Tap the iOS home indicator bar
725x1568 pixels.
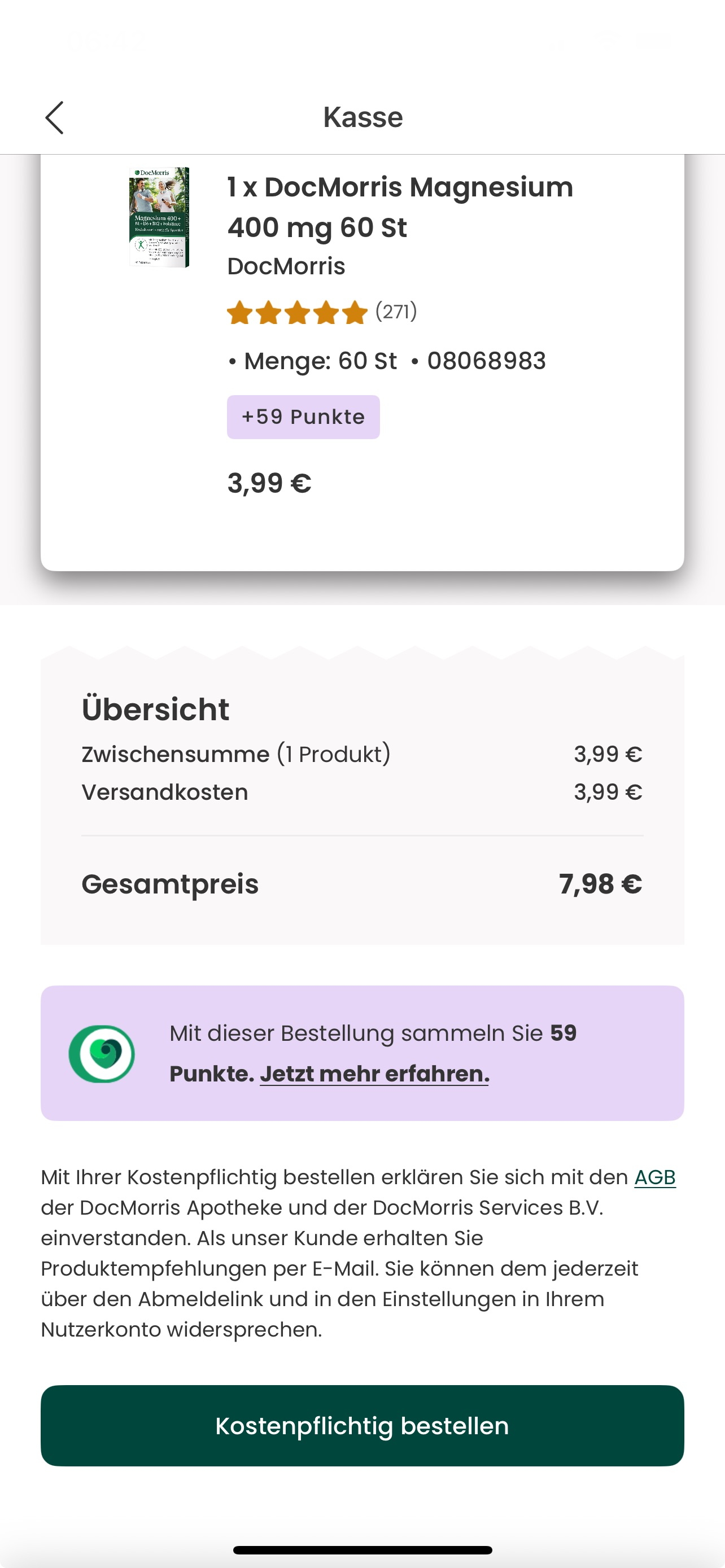tap(362, 1550)
